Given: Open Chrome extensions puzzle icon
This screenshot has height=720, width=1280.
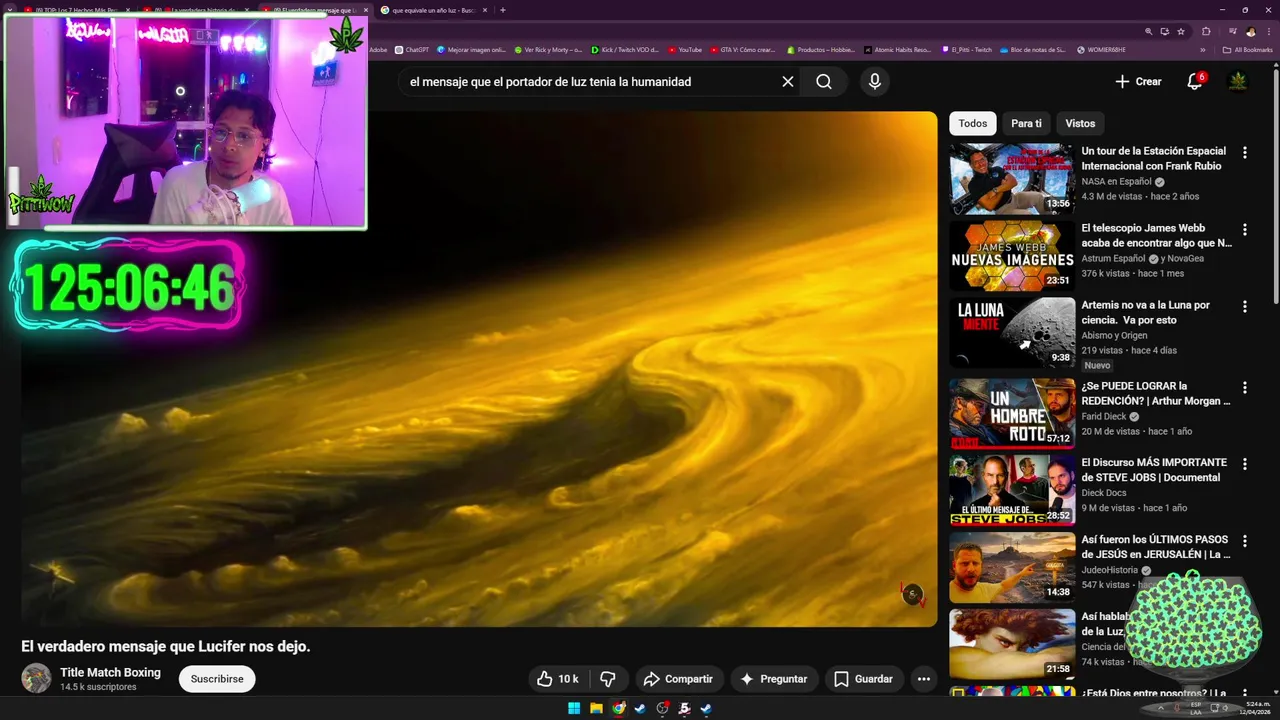Looking at the screenshot, I should click(x=1206, y=31).
